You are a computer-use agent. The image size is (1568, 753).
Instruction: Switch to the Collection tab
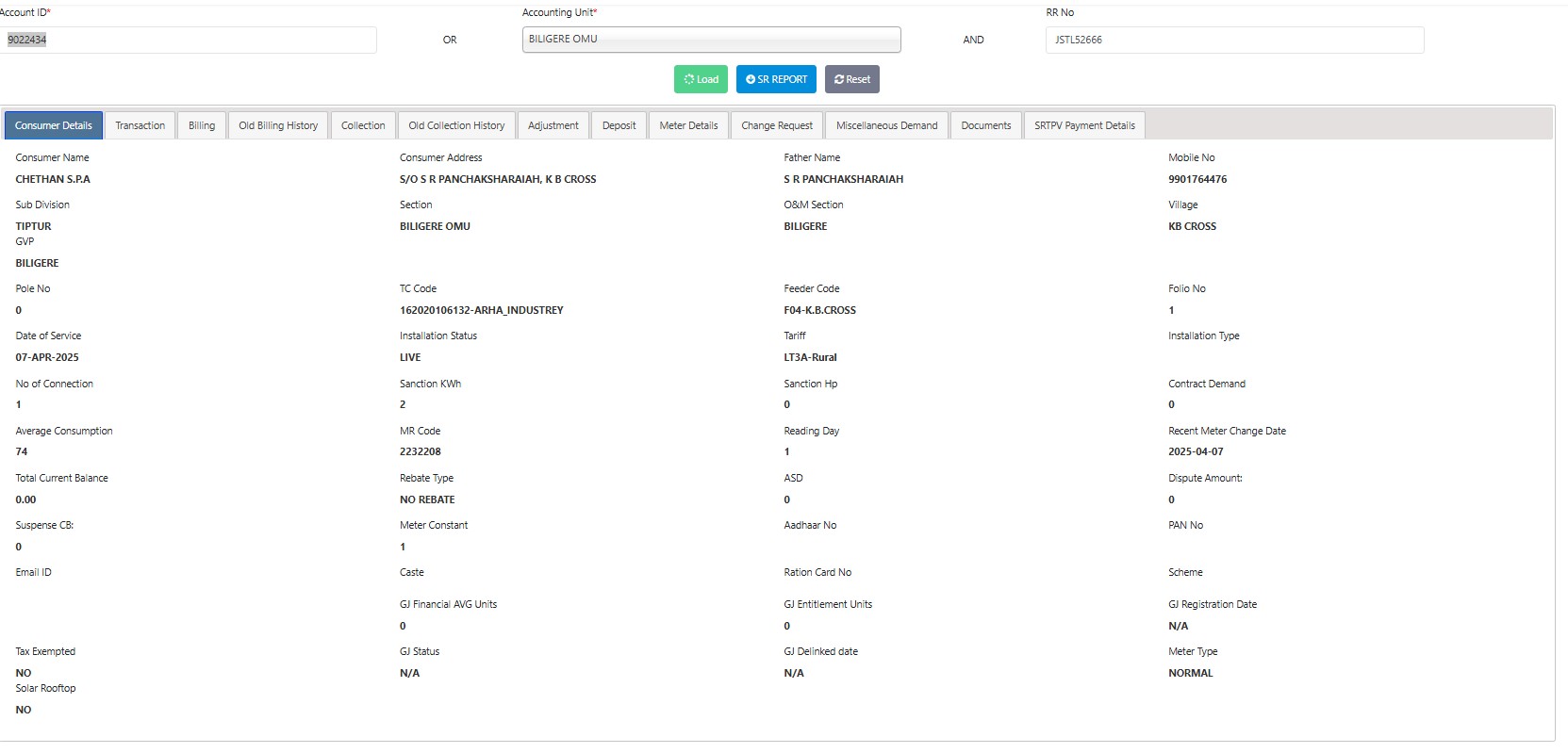[x=363, y=125]
